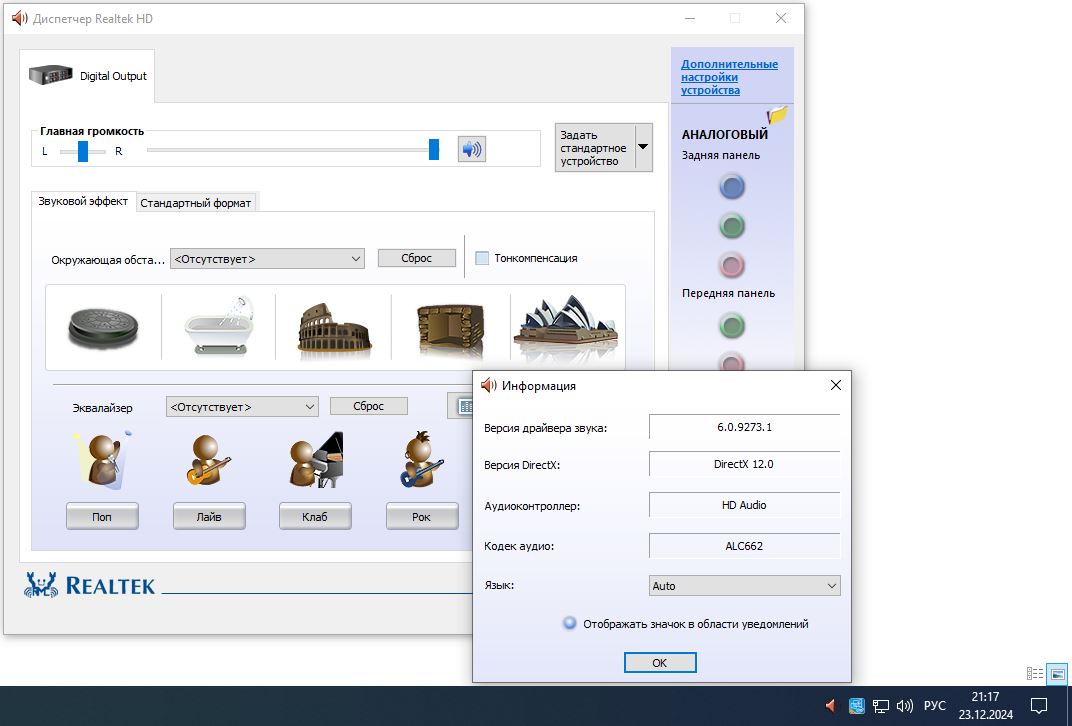Click the main volume slider handle
Viewport: 1072px width, 726px height.
pyautogui.click(x=433, y=149)
